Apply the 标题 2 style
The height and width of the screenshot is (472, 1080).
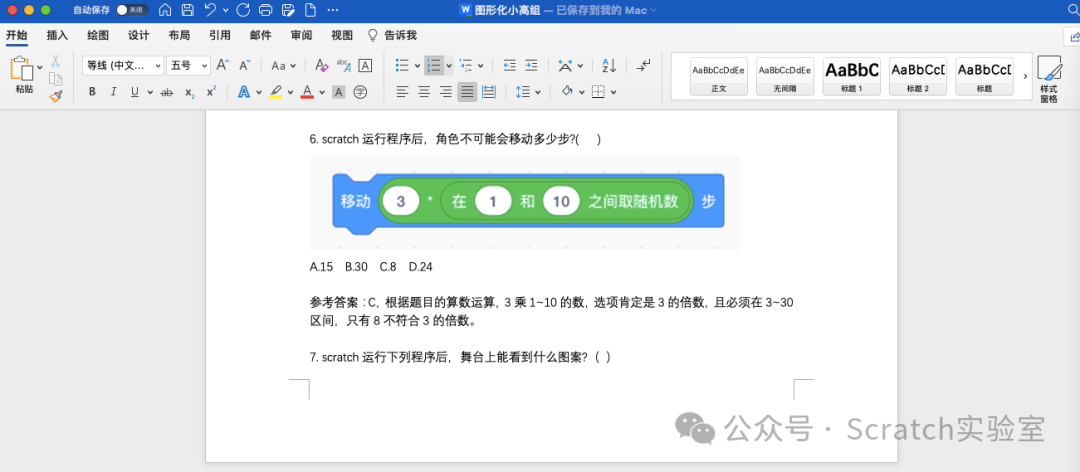click(x=917, y=76)
